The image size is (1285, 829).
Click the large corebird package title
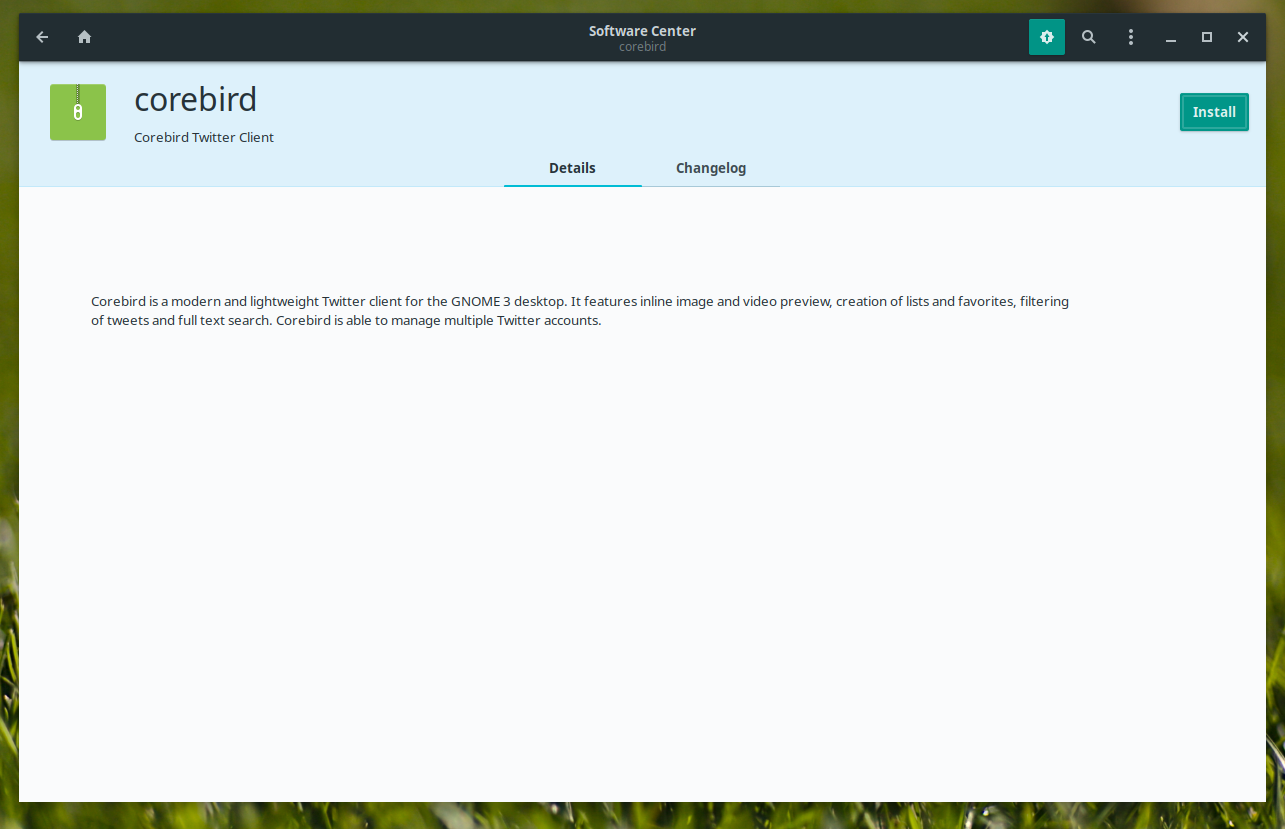pos(196,99)
